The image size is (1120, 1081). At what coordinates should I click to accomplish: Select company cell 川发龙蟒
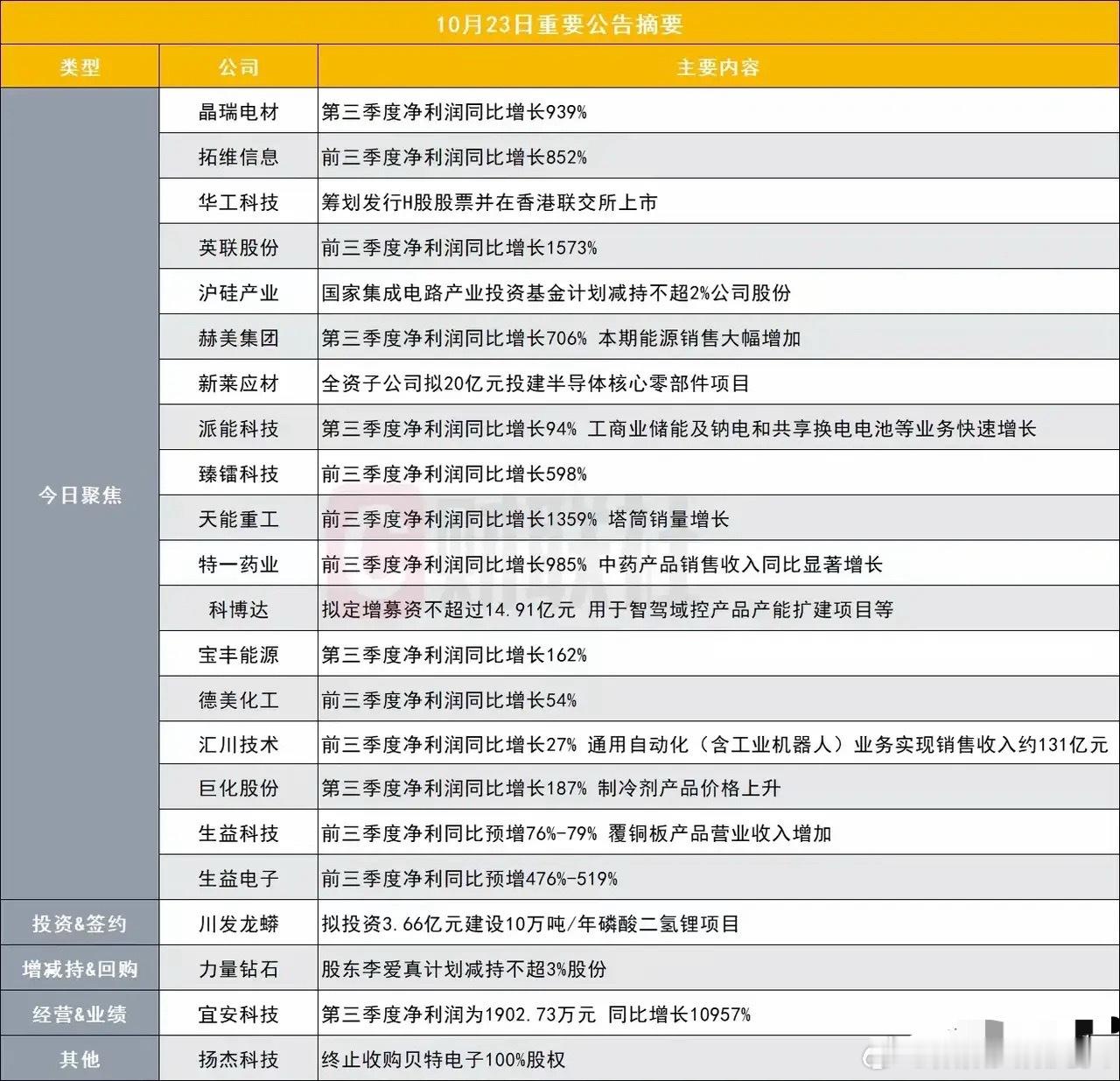coord(238,923)
